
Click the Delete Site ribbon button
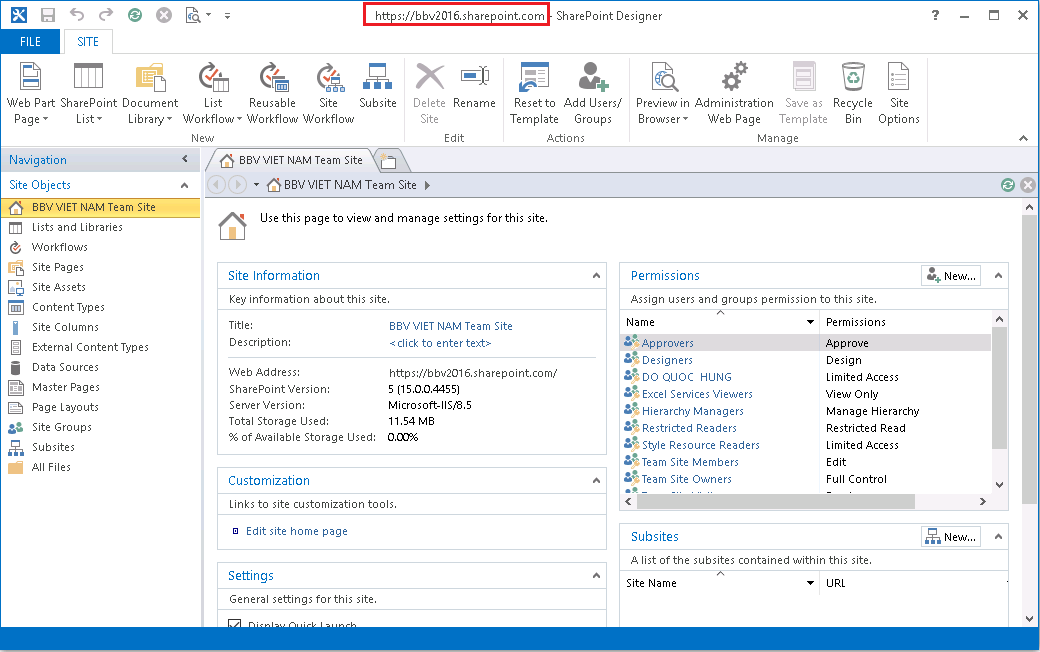click(x=429, y=94)
